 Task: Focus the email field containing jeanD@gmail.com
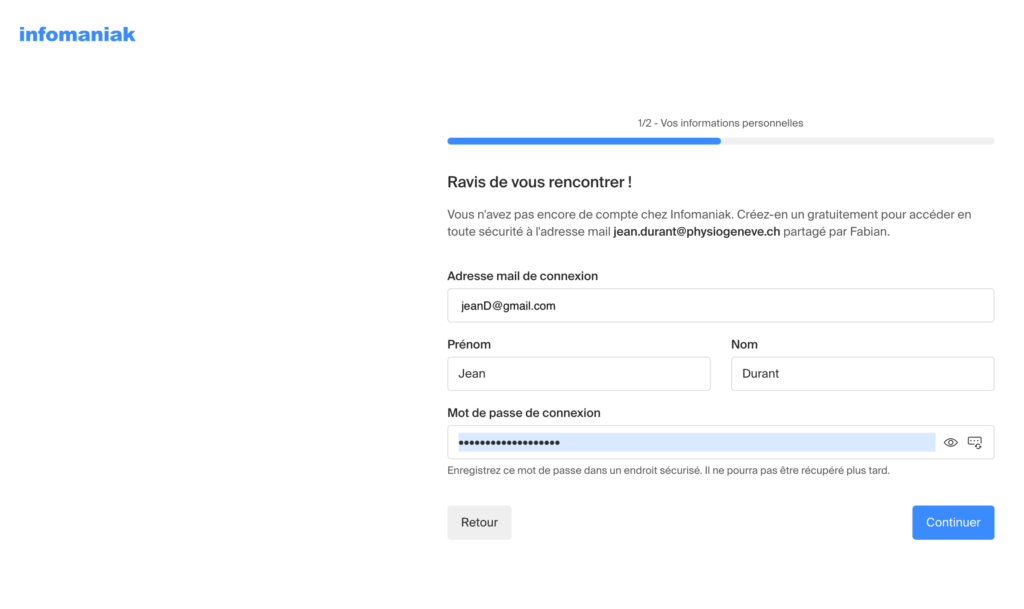720,306
